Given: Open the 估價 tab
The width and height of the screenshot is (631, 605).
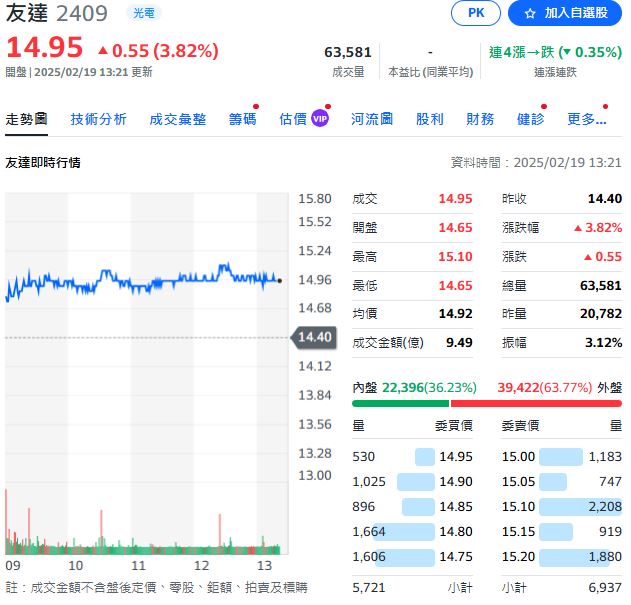Looking at the screenshot, I should tap(293, 119).
